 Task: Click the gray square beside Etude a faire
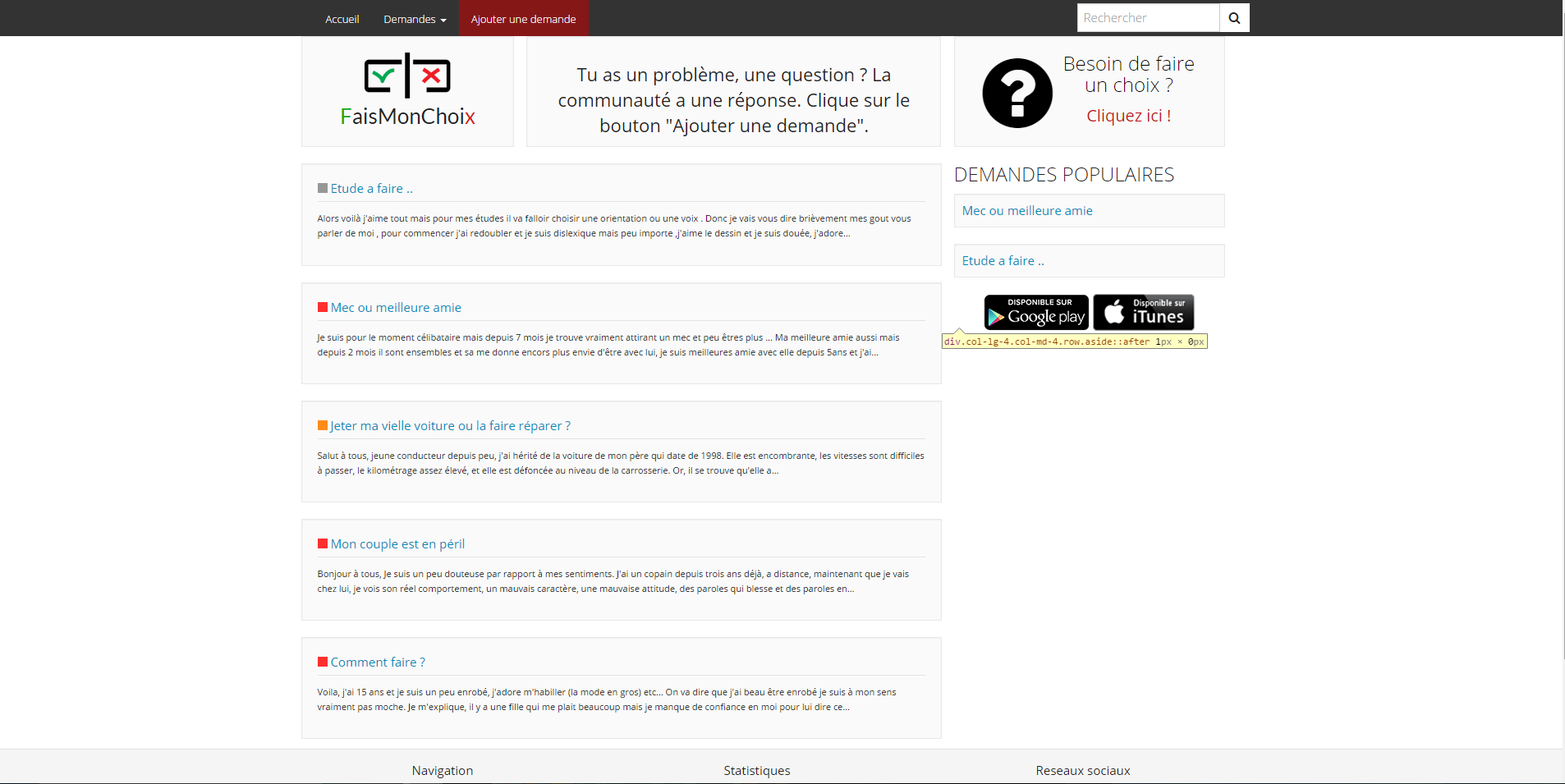tap(323, 189)
